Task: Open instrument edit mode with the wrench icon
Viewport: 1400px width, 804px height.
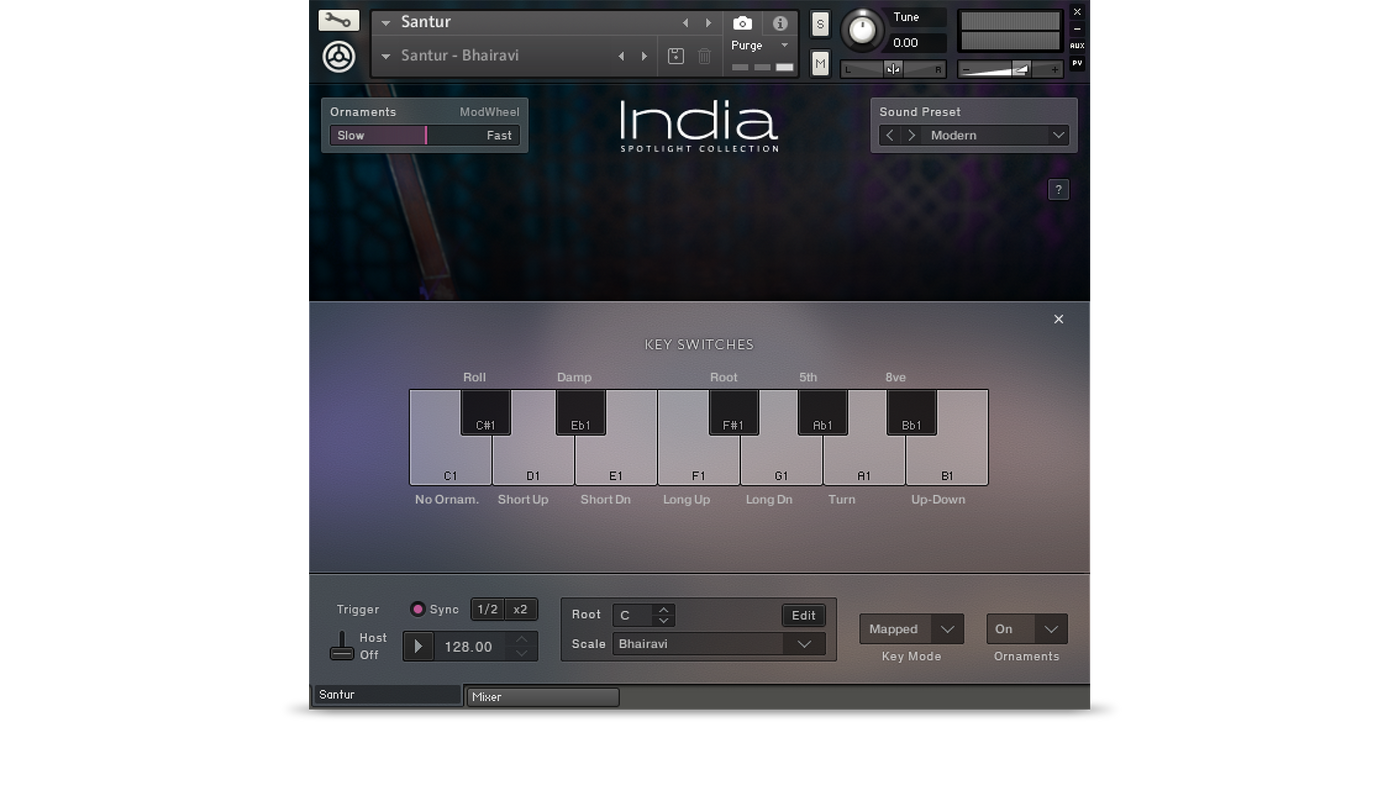Action: [339, 20]
